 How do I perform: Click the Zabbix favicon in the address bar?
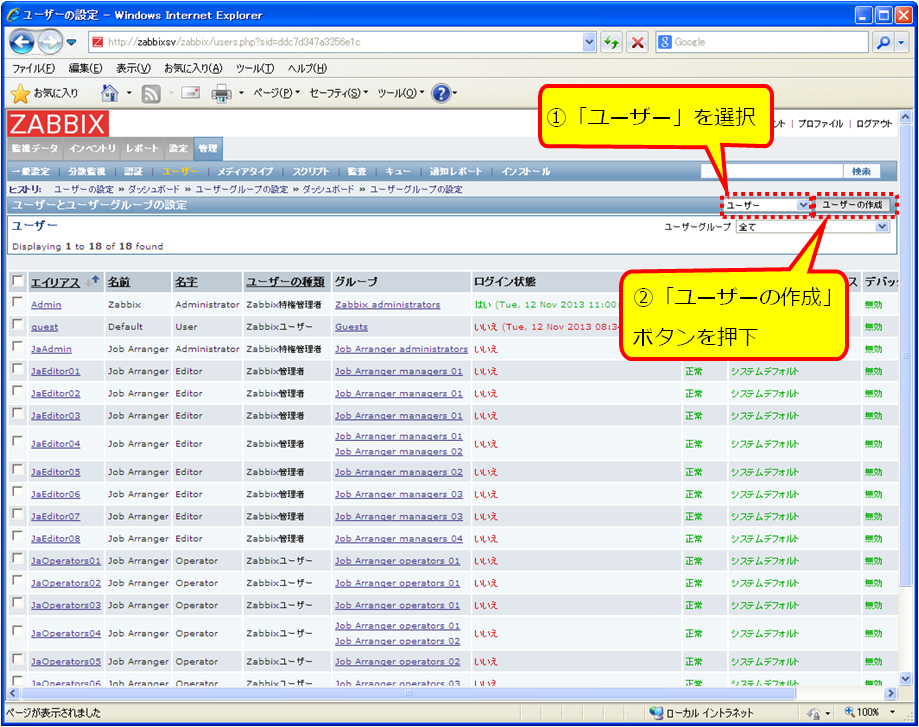[x=98, y=42]
